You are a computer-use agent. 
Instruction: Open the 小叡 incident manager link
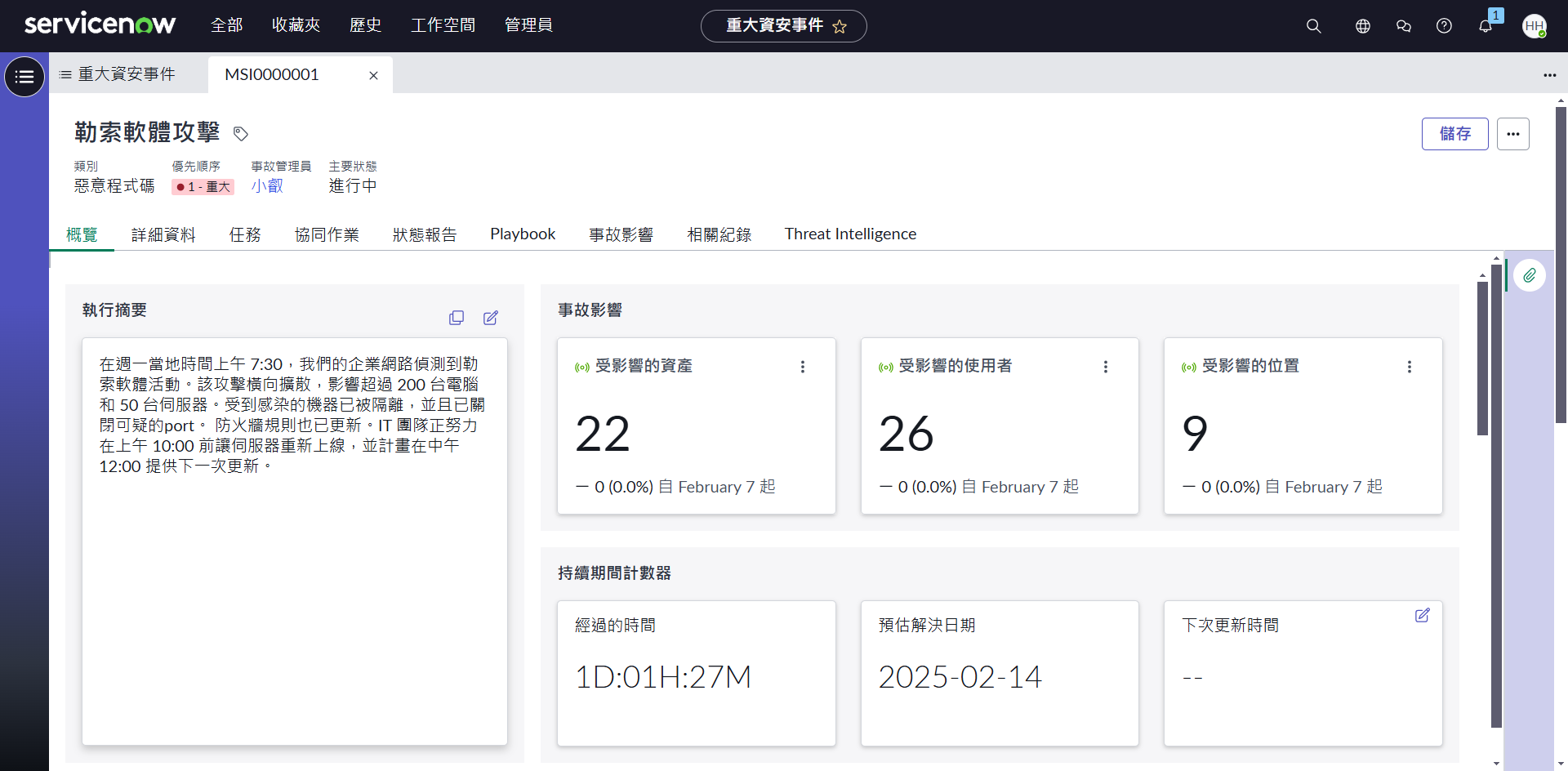(x=267, y=186)
